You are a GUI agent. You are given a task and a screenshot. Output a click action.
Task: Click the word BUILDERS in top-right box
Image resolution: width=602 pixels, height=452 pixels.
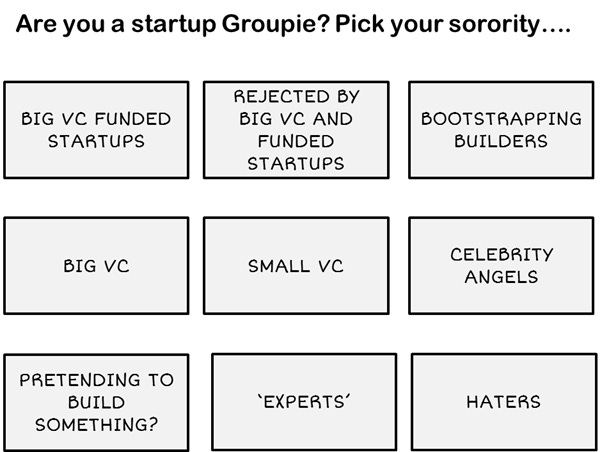point(501,141)
